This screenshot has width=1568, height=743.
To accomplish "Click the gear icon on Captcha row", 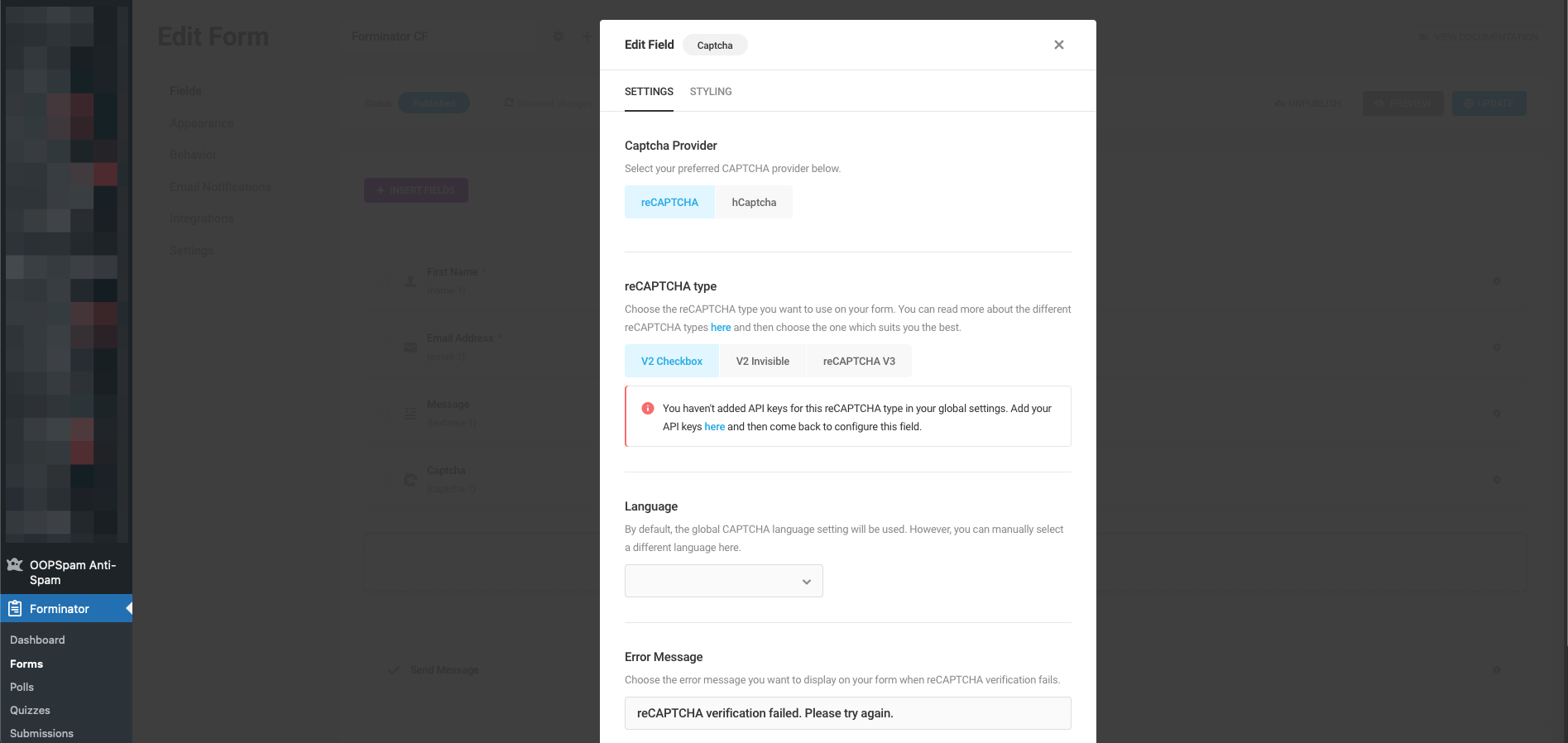I will 1497,480.
